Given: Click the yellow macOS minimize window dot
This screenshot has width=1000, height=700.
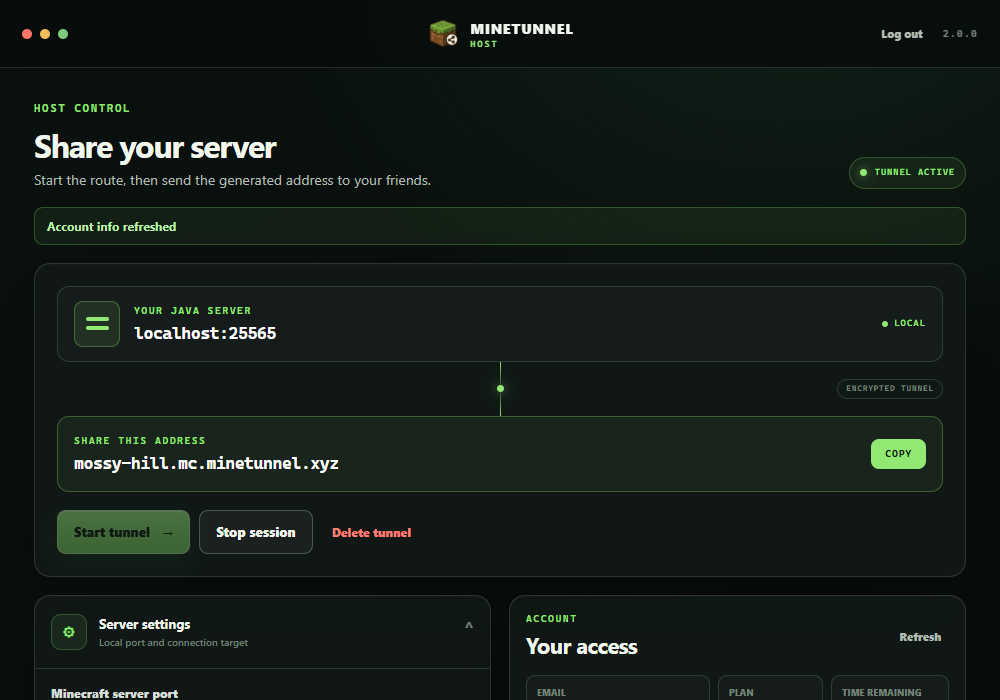Looking at the screenshot, I should coord(45,34).
